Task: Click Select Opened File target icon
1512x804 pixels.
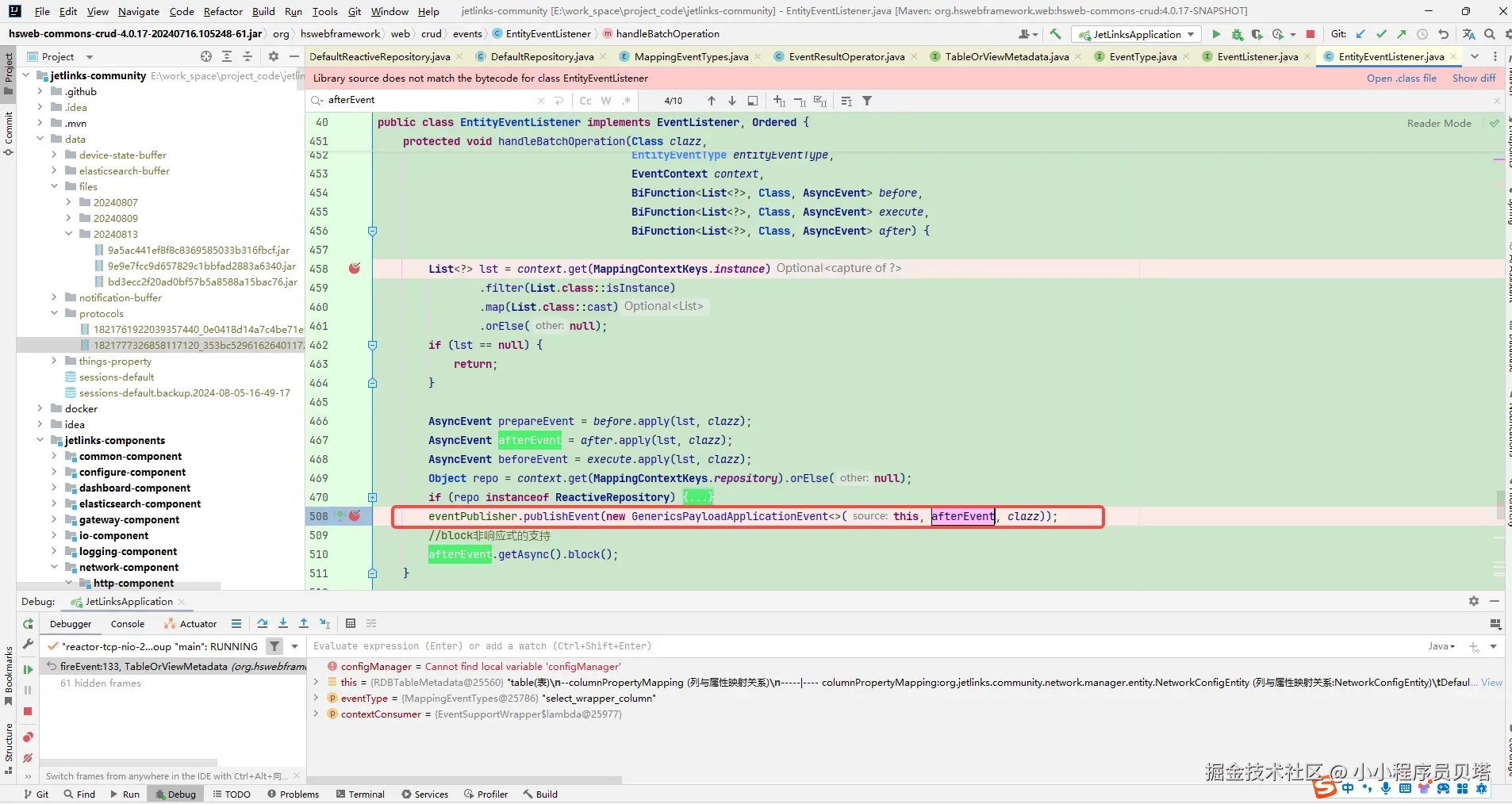Action: (206, 56)
